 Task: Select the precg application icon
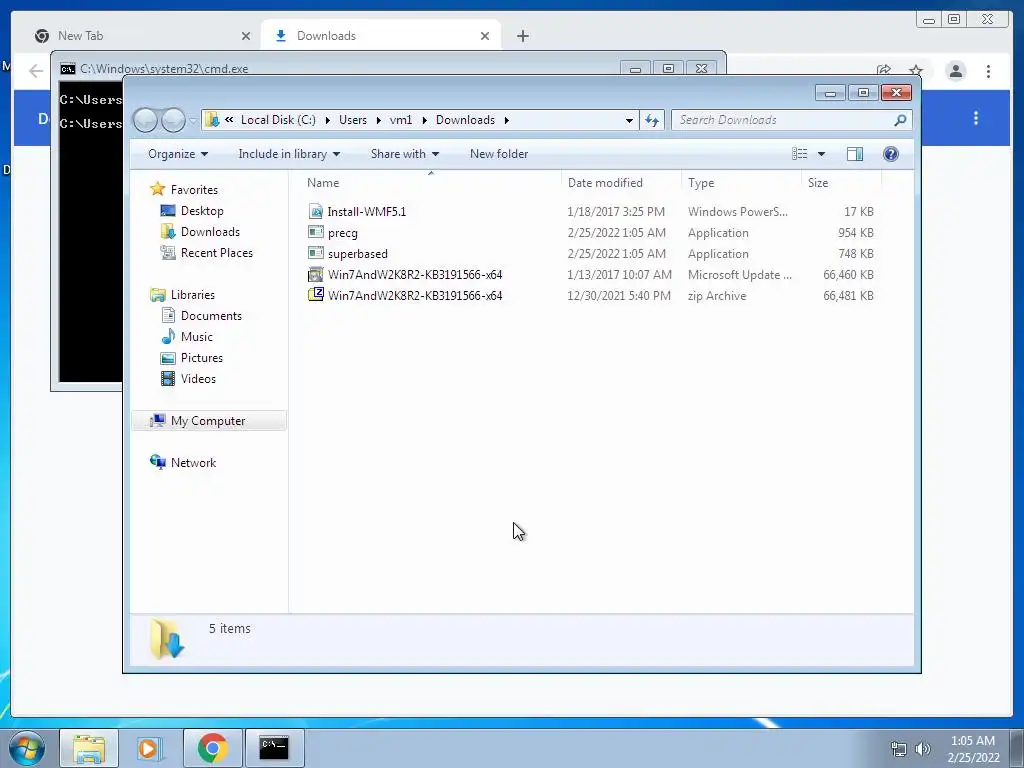(x=316, y=232)
